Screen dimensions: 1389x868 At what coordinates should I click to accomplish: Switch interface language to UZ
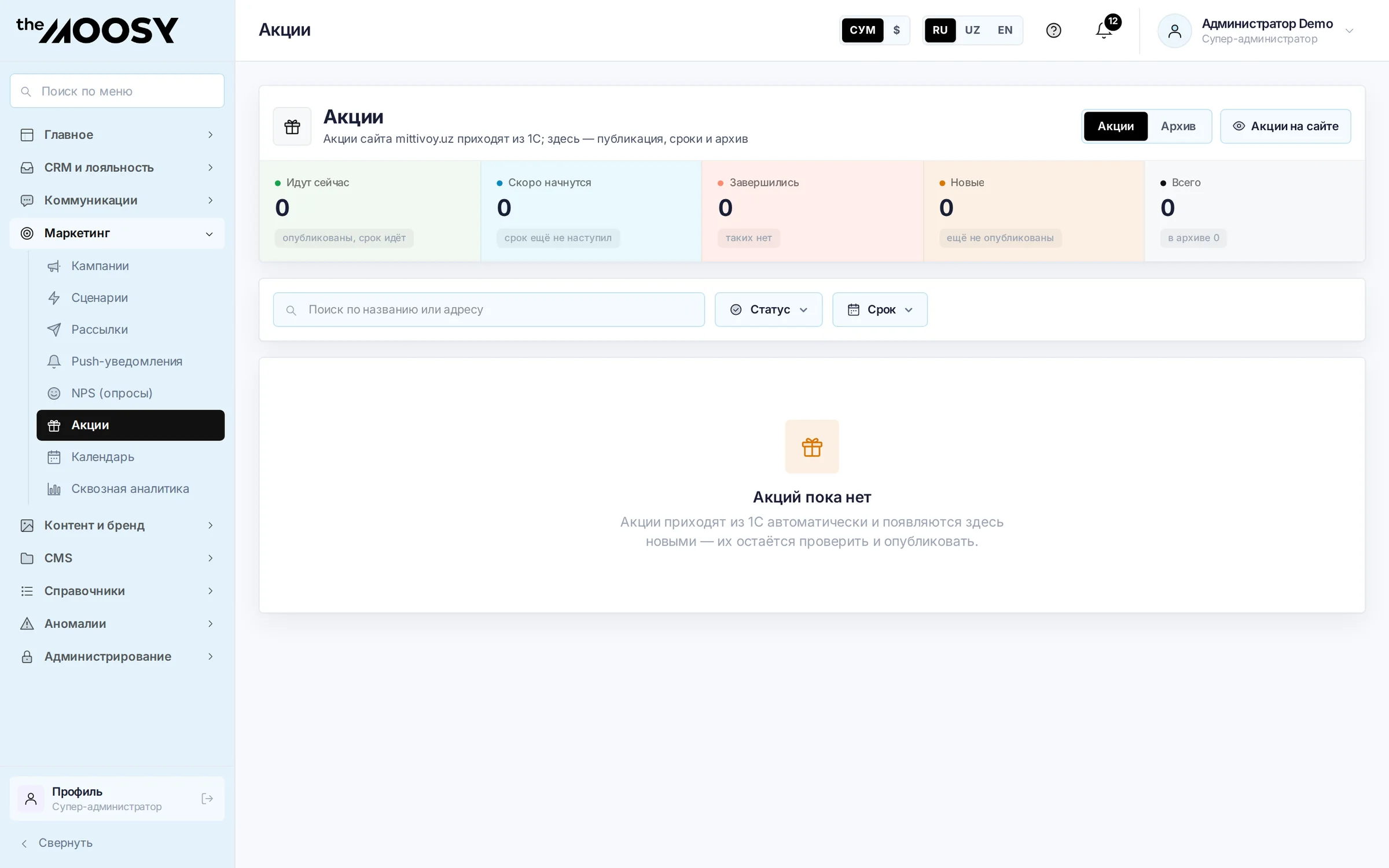point(972,30)
